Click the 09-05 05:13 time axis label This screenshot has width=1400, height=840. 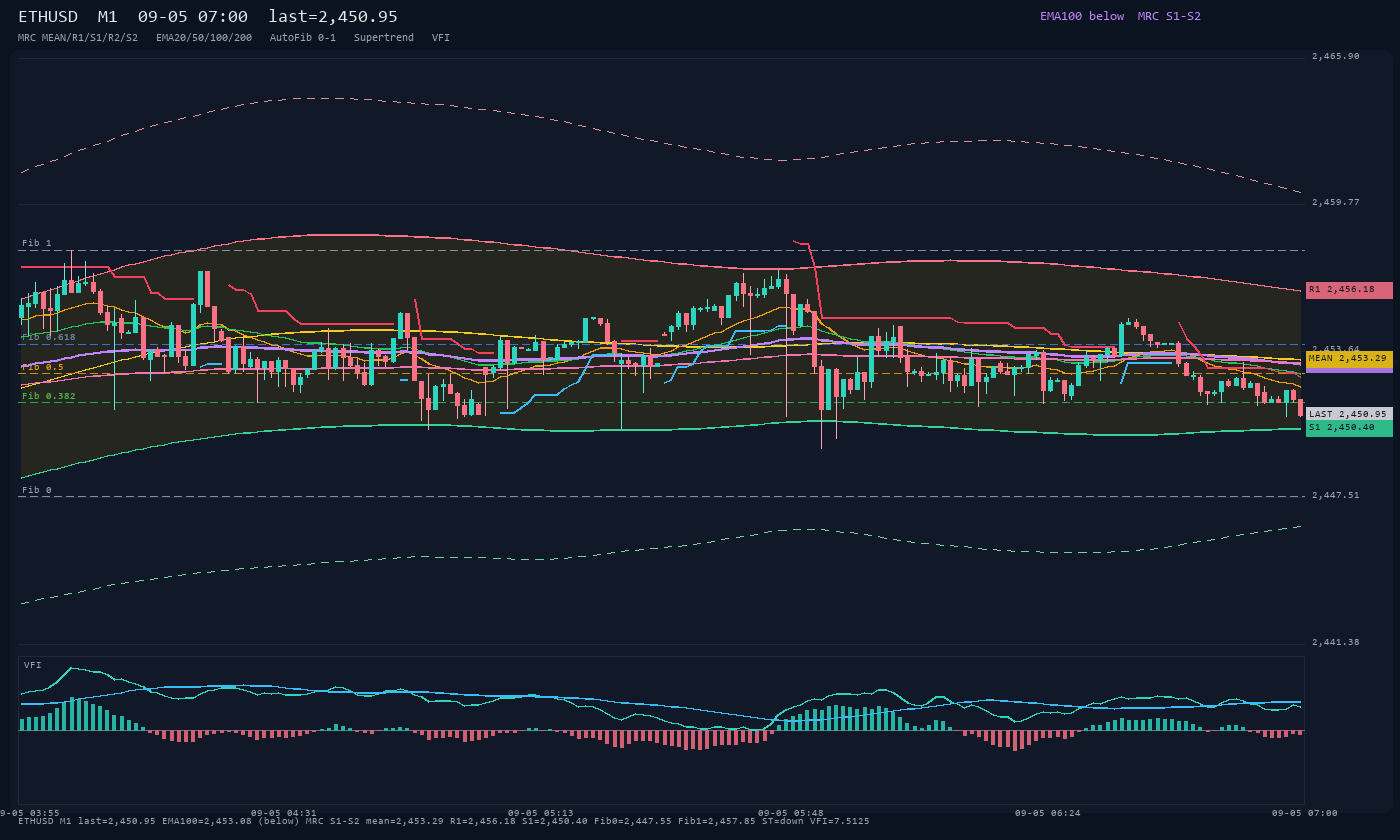point(541,813)
